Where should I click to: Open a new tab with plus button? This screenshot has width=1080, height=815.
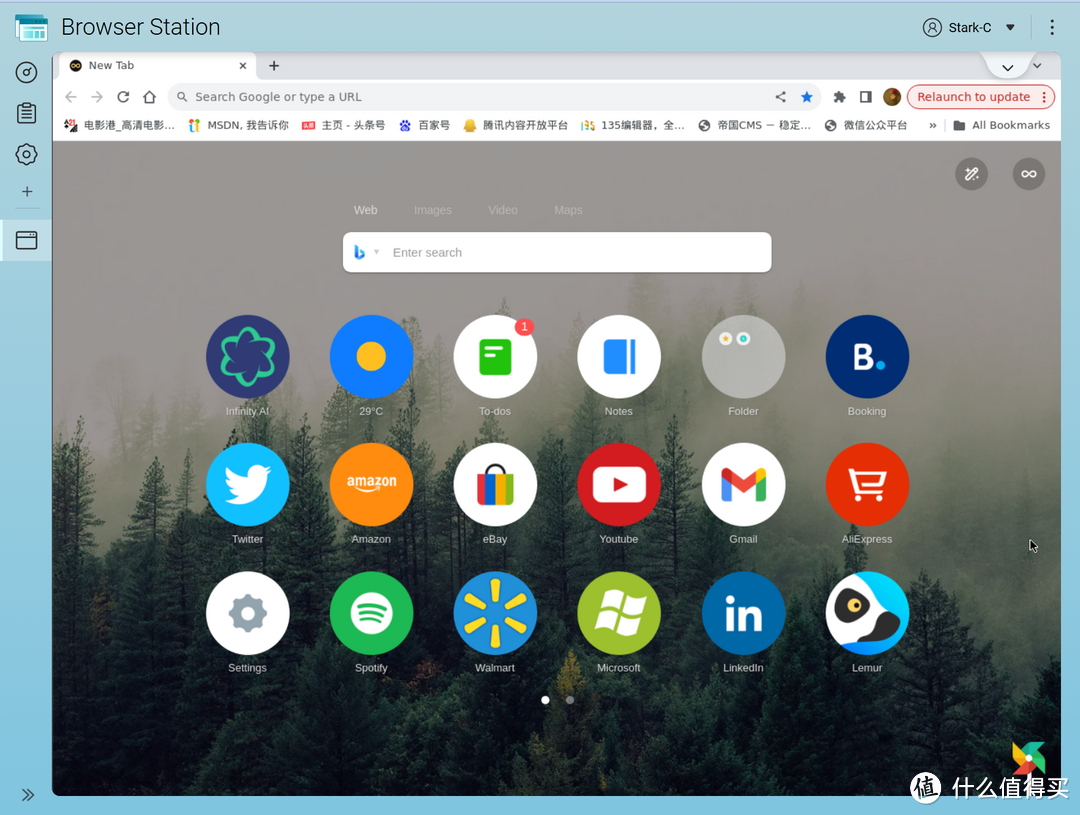pyautogui.click(x=274, y=65)
